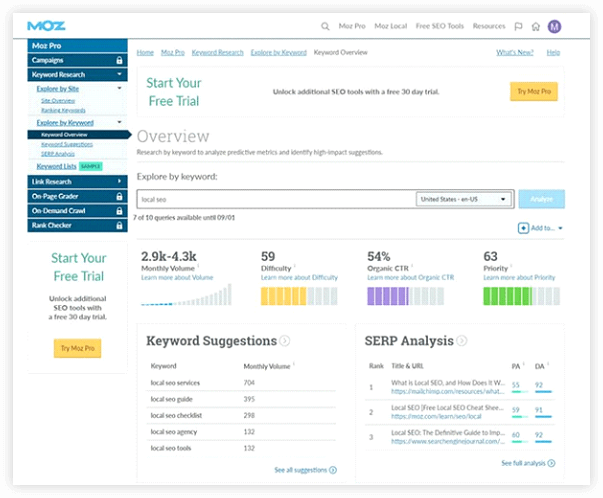
Task: Open the search magnifier icon
Action: click(325, 26)
